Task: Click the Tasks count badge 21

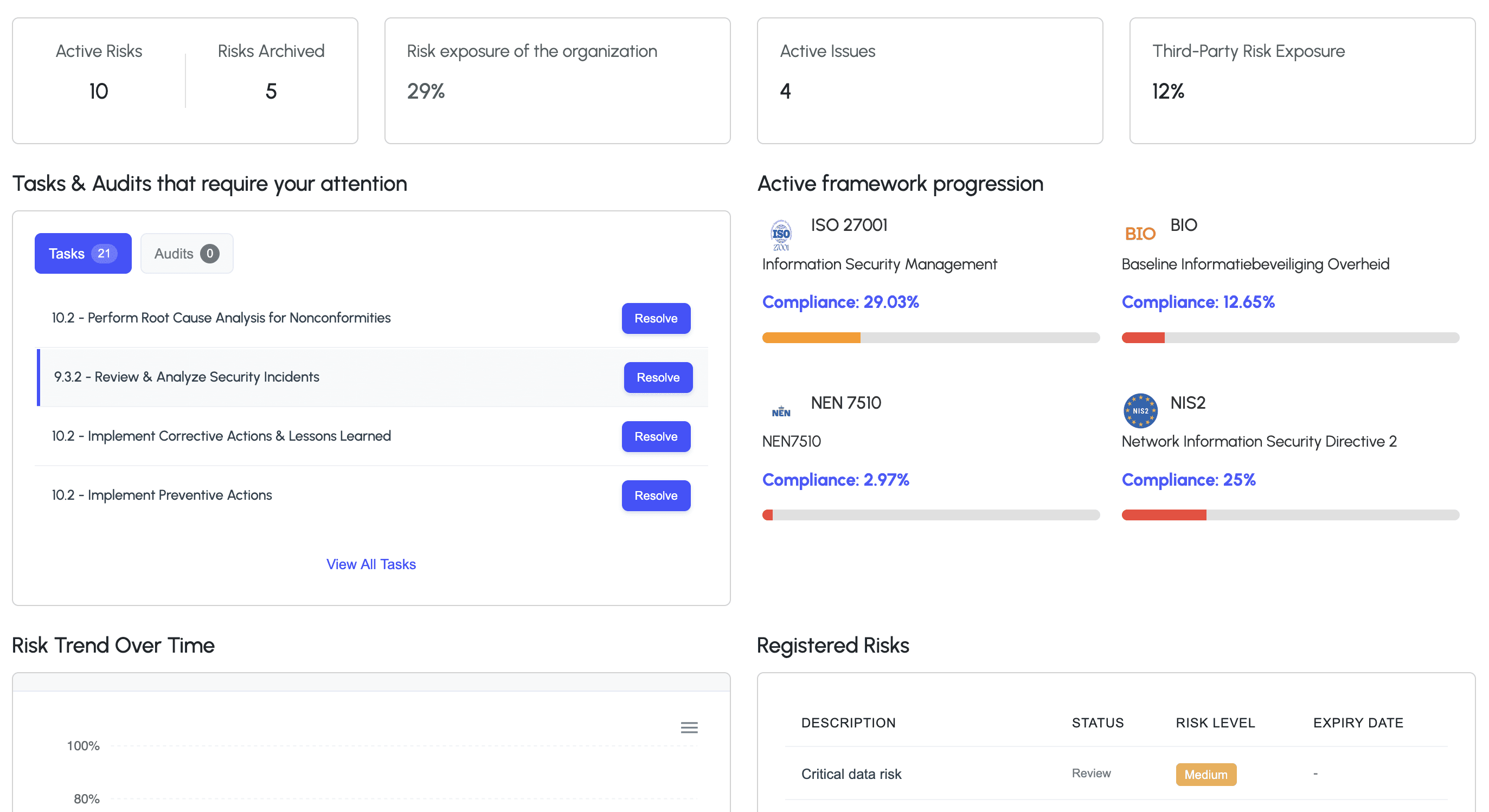Action: [x=104, y=254]
